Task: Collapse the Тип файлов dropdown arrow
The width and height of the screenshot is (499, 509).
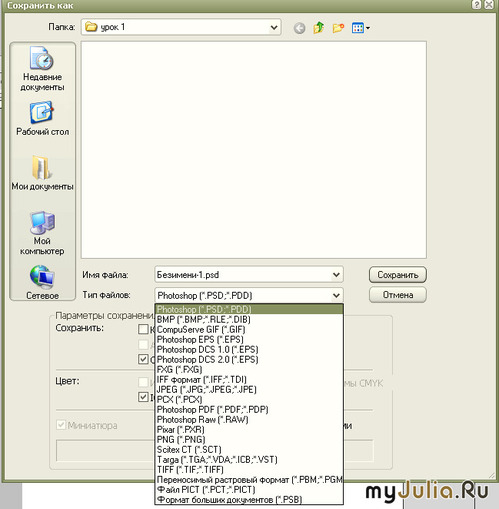Action: click(x=336, y=295)
